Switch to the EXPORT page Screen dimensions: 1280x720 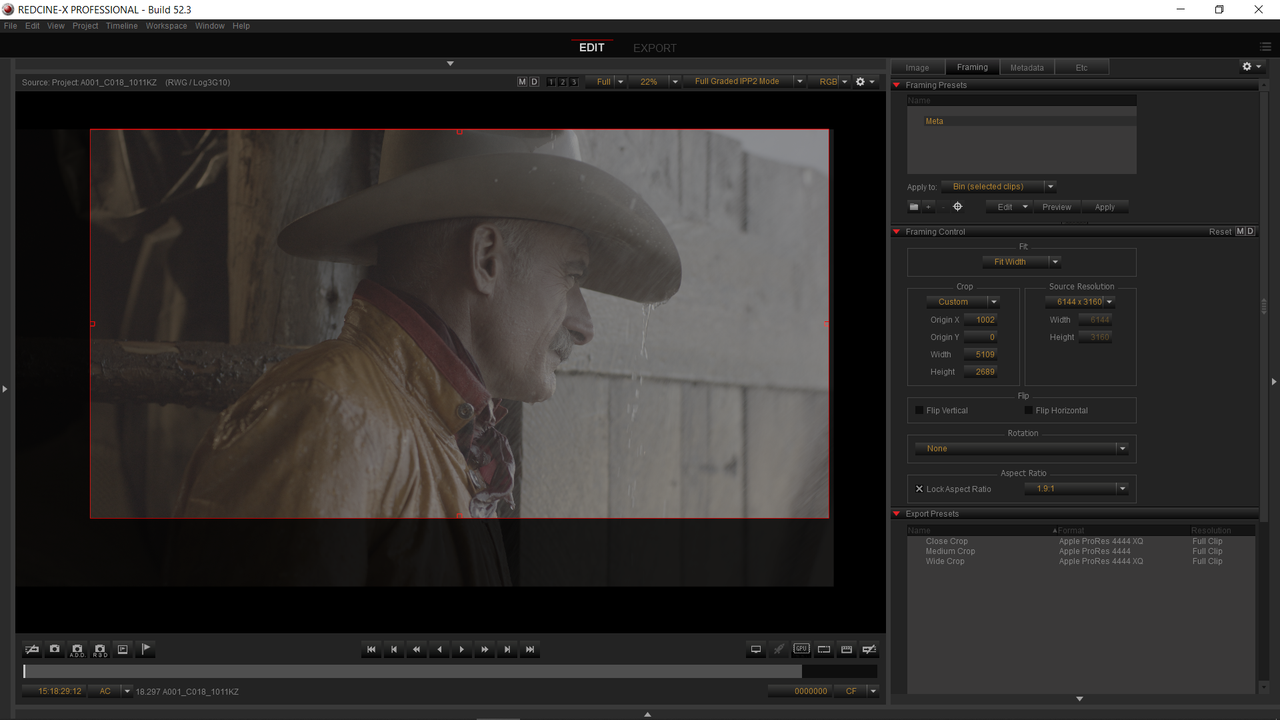coord(655,48)
